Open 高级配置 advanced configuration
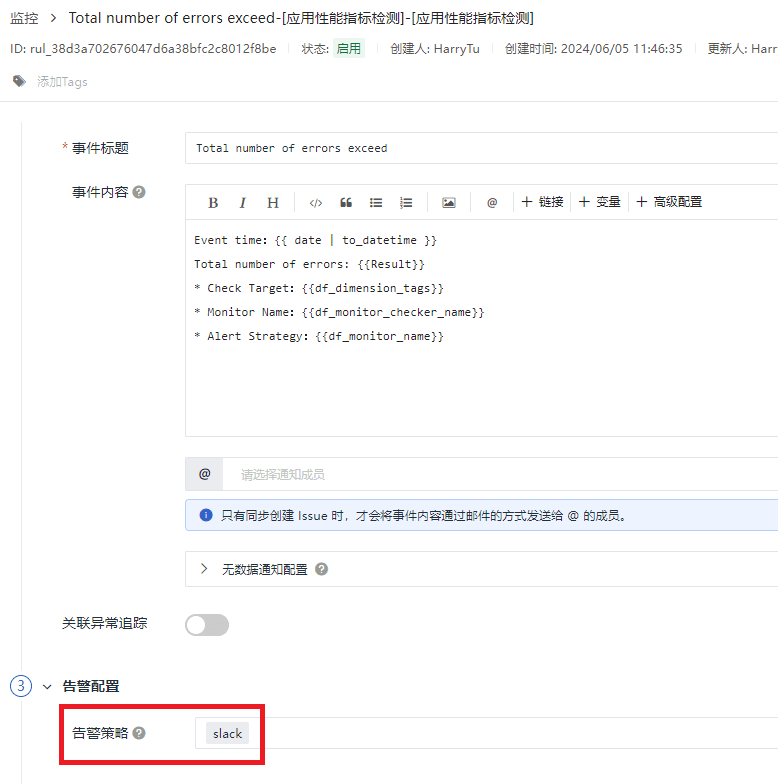778x784 pixels. pos(669,202)
